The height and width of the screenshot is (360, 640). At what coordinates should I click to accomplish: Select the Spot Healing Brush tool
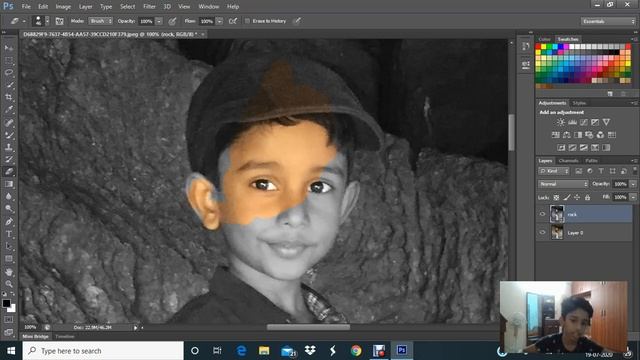(x=9, y=122)
